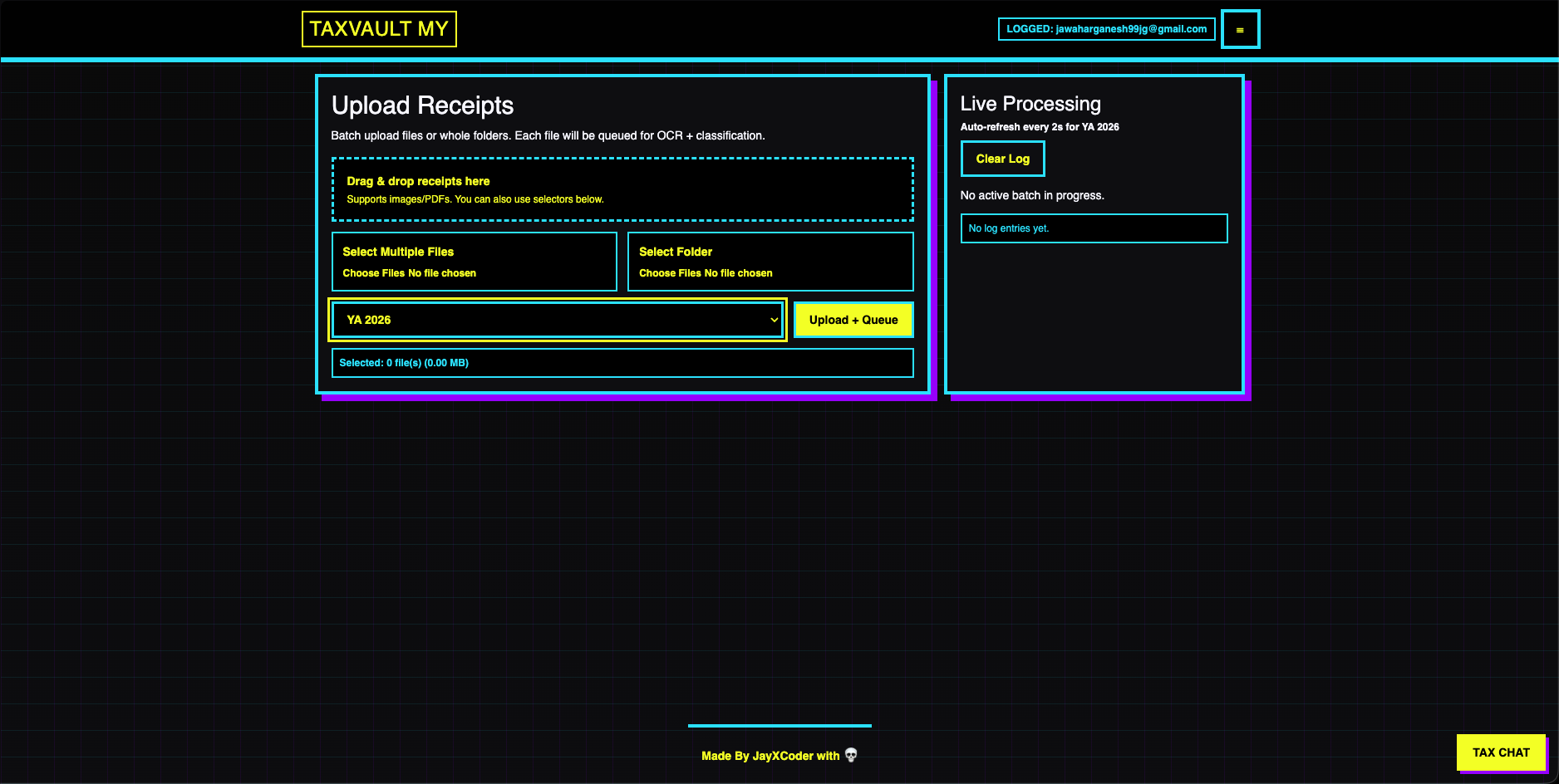Open the hamburger menu icon
1559x784 pixels.
[x=1240, y=29]
